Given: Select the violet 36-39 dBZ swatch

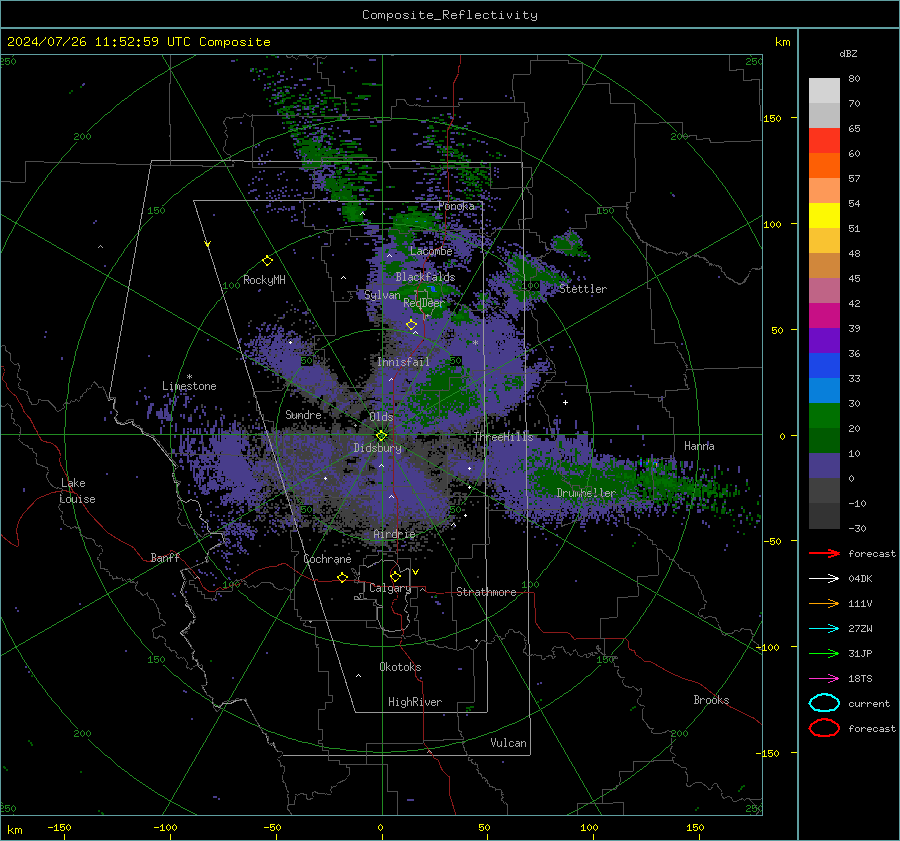Looking at the screenshot, I should [824, 341].
